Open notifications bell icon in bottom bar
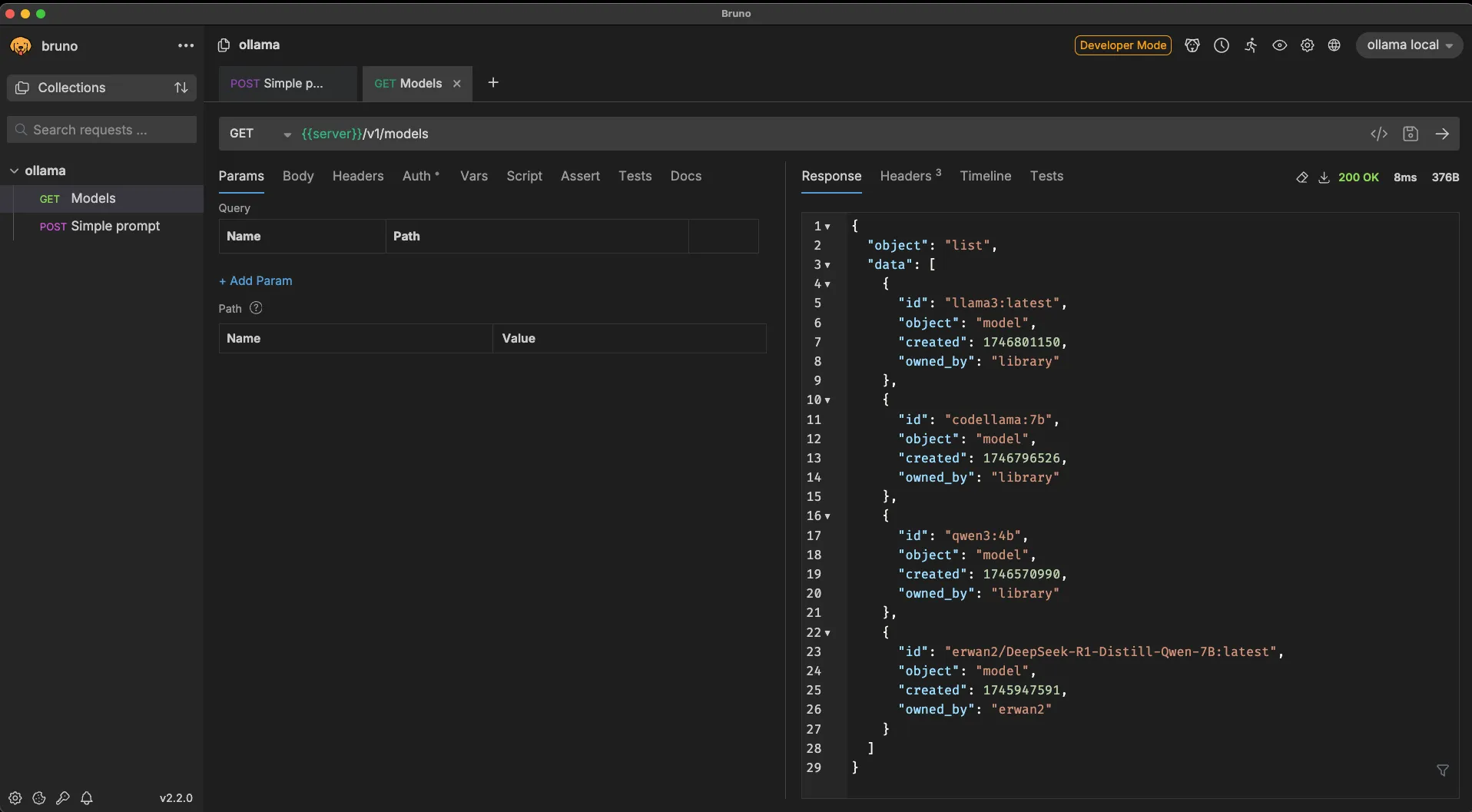The height and width of the screenshot is (812, 1472). point(87,798)
